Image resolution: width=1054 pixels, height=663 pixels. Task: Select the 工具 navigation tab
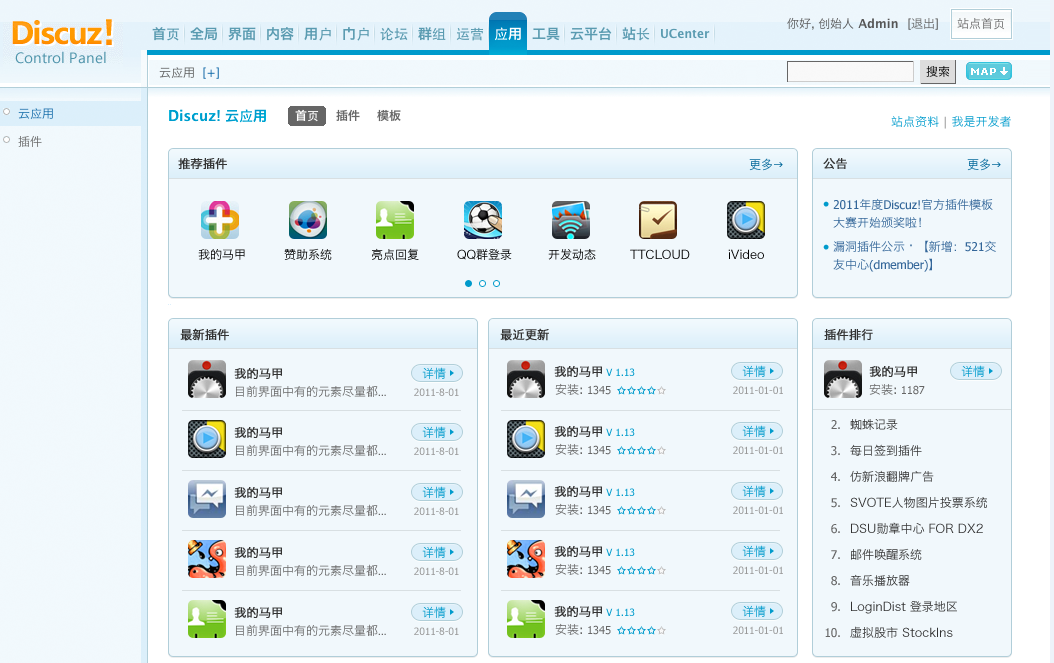click(x=546, y=34)
